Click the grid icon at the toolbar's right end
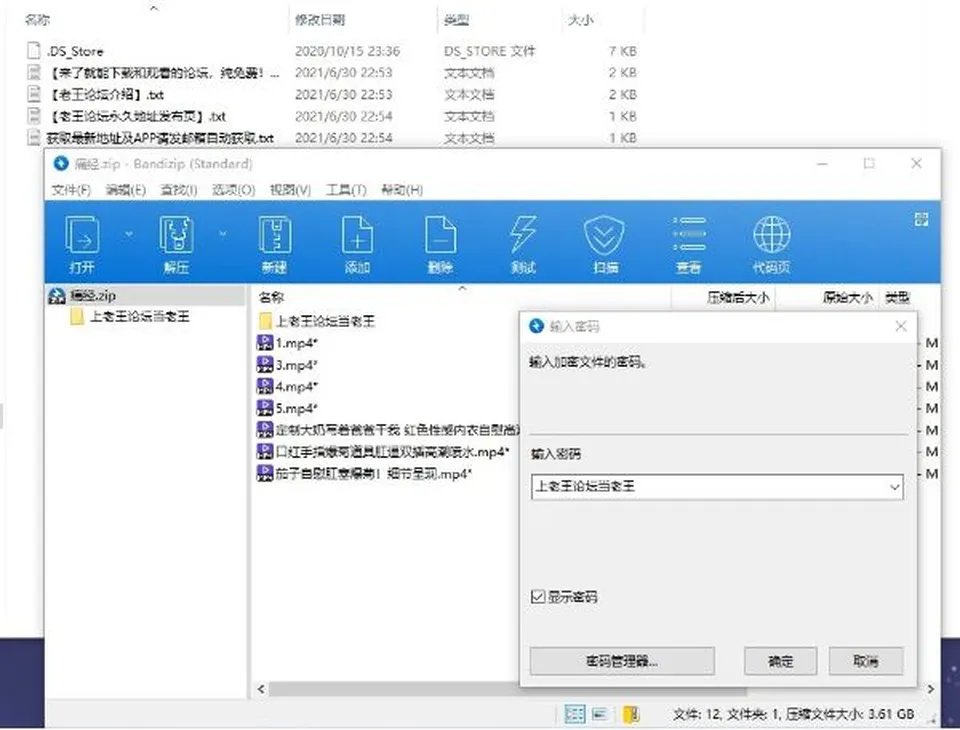The width and height of the screenshot is (960, 730). coord(921,219)
